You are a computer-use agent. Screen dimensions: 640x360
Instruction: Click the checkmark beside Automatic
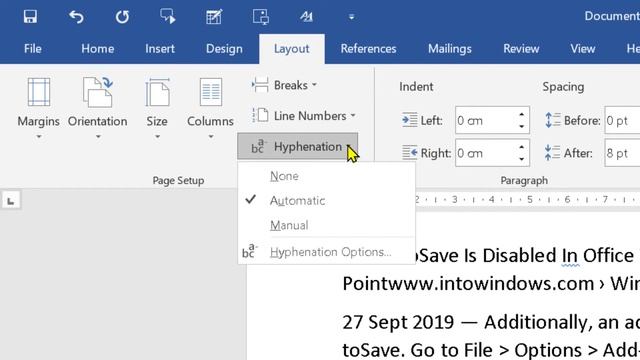pyautogui.click(x=251, y=200)
